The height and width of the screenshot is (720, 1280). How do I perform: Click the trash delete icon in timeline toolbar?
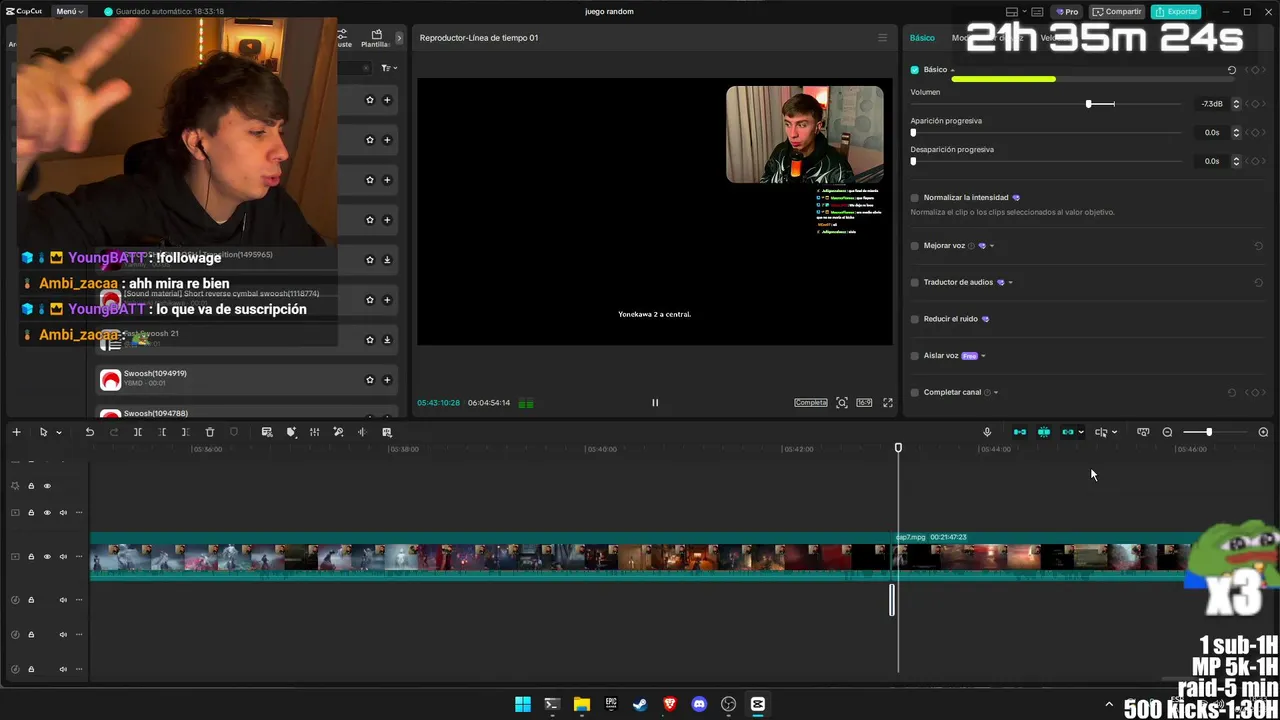point(210,432)
